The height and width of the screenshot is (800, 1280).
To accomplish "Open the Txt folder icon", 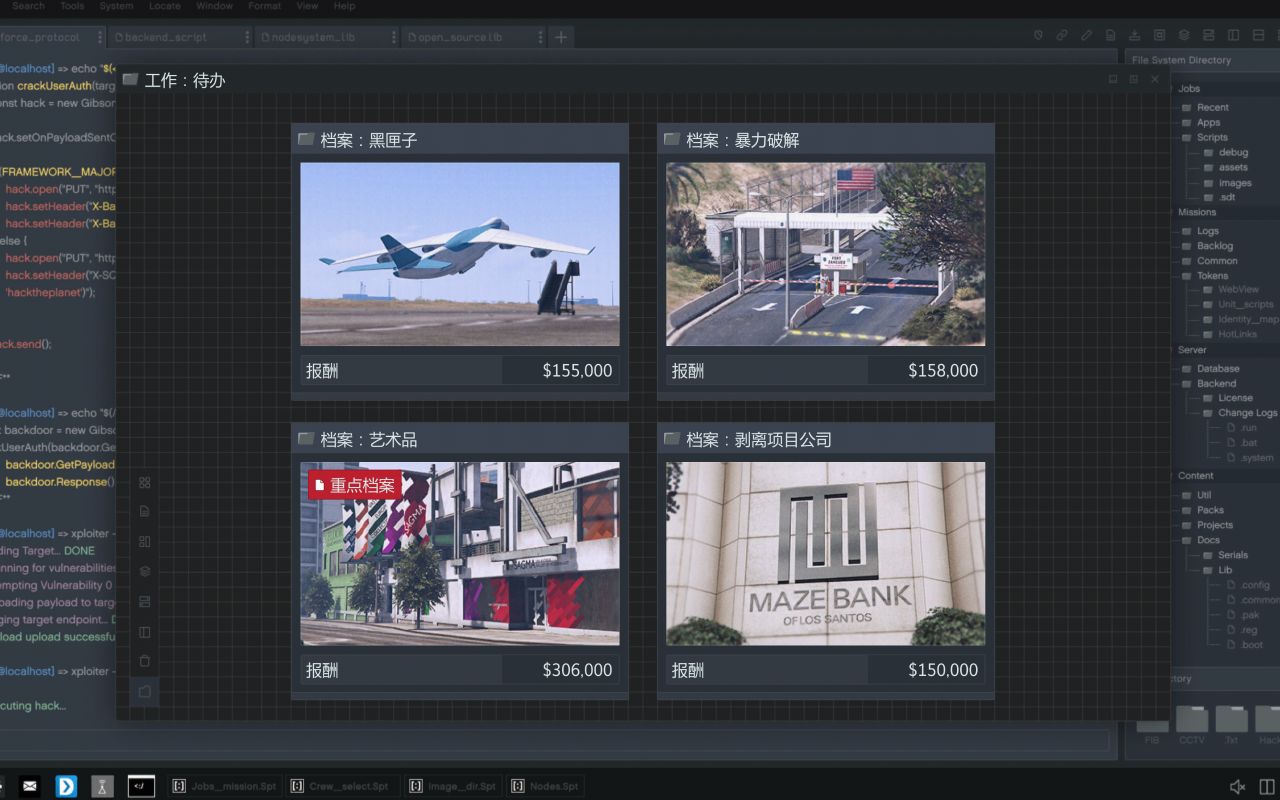I will point(1231,720).
